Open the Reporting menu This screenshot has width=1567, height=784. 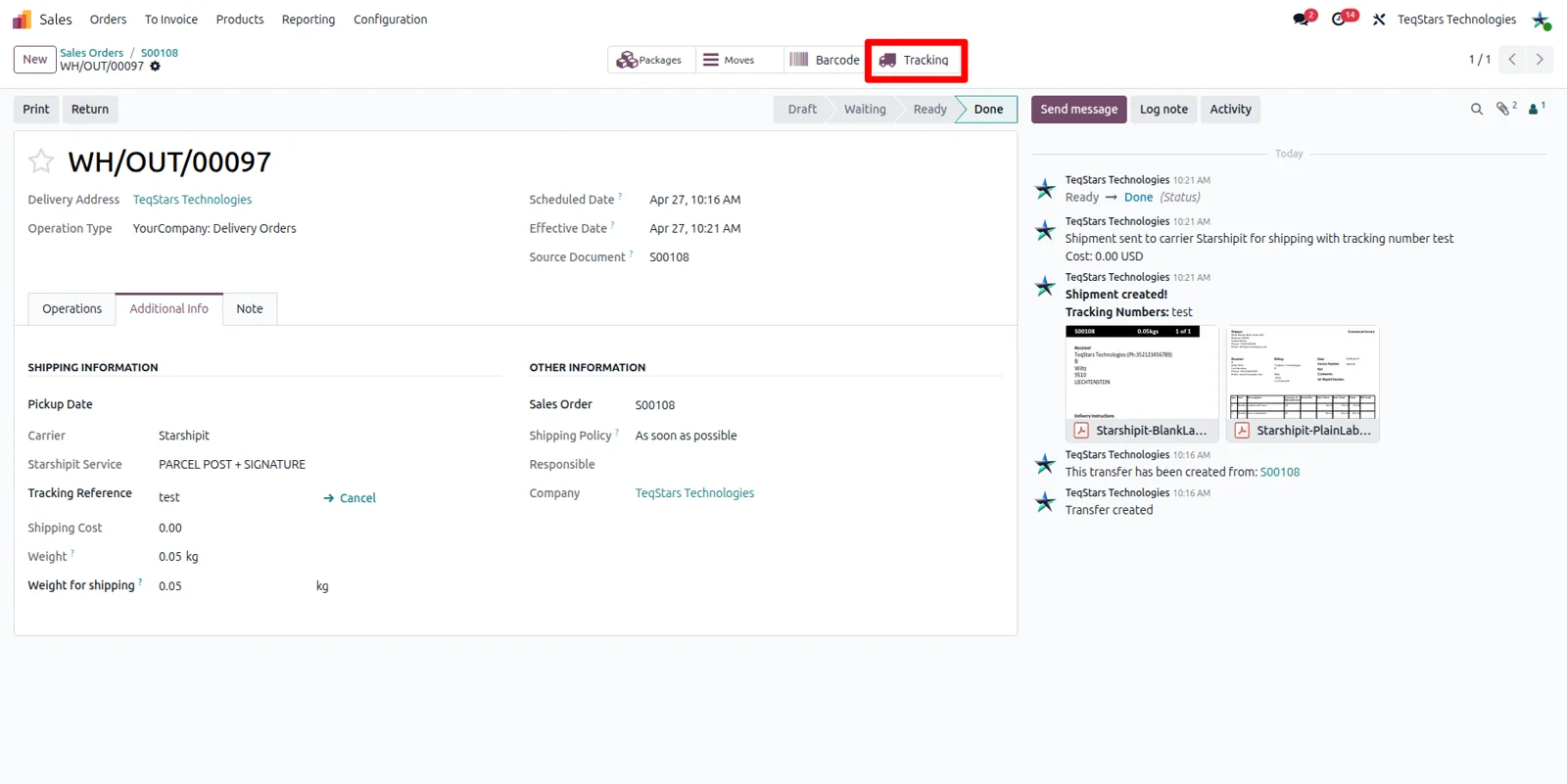309,20
